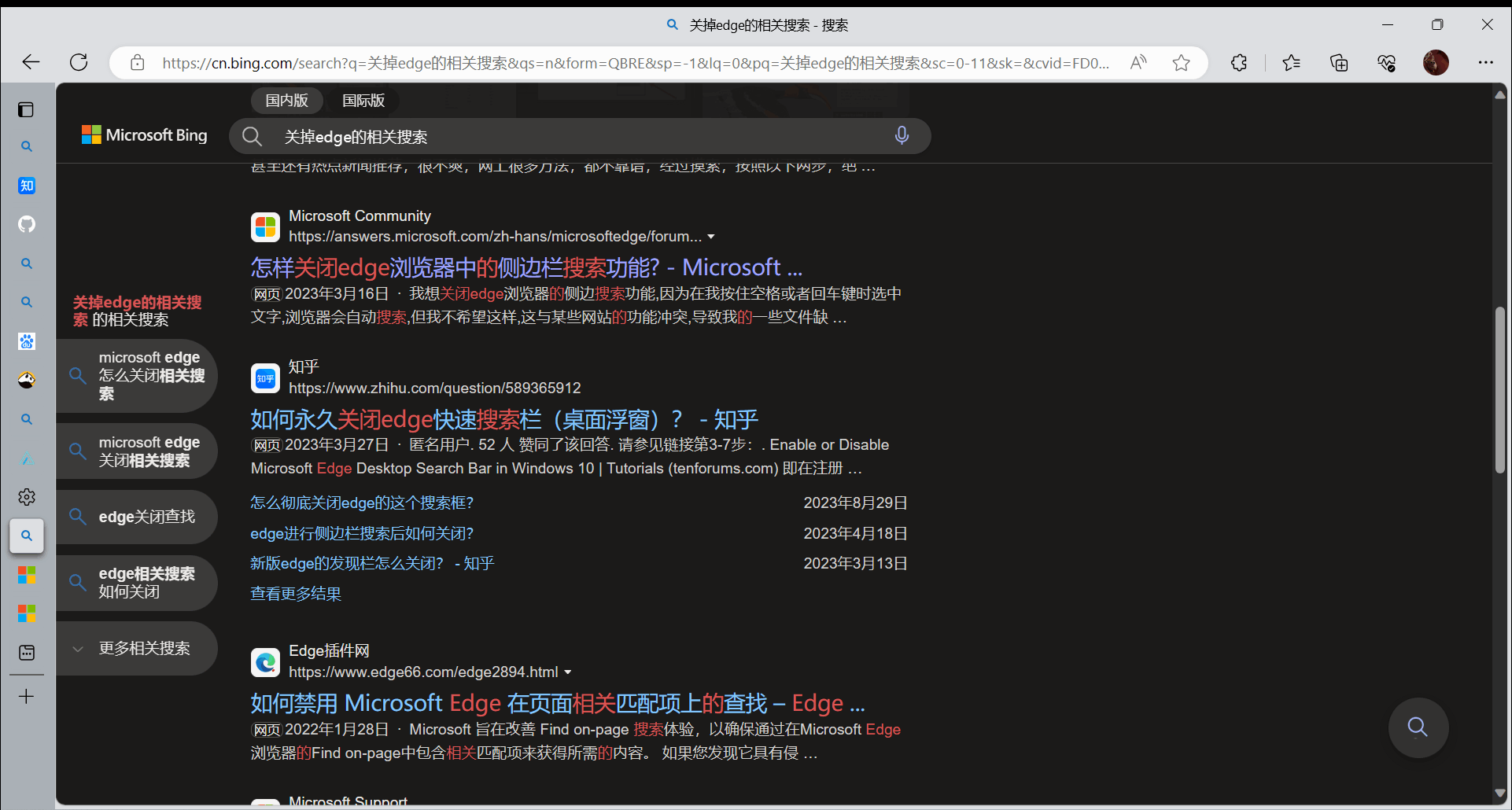Open link 新版edge的发现栏怎么关闭? - 知乎
This screenshot has height=810, width=1512.
coord(372,564)
